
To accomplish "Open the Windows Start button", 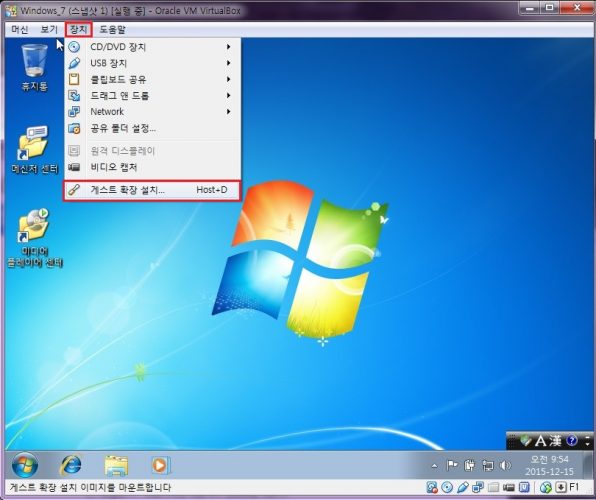I will [x=25, y=465].
